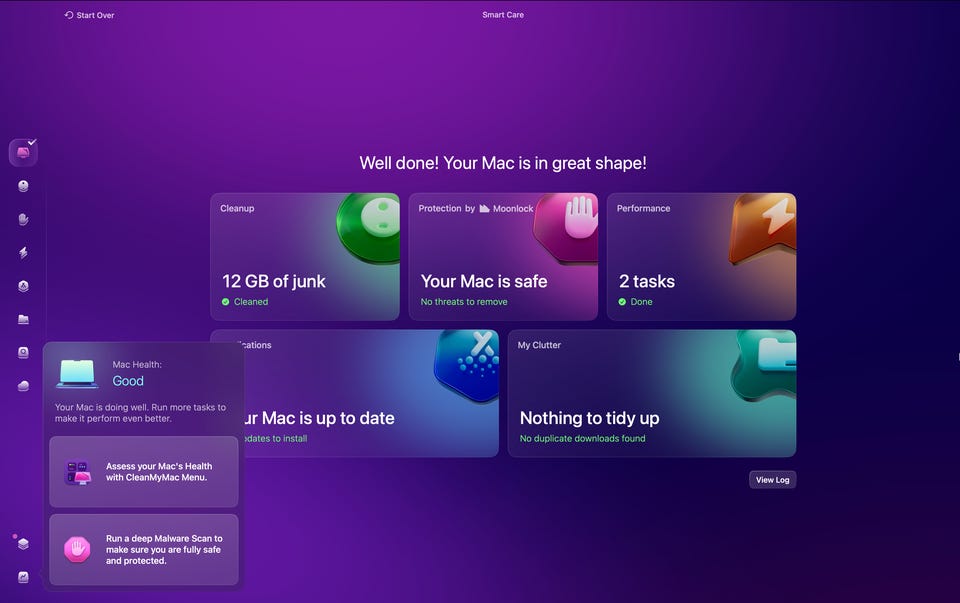Open the My Clutter Nothing to tidy up card

pyautogui.click(x=652, y=394)
